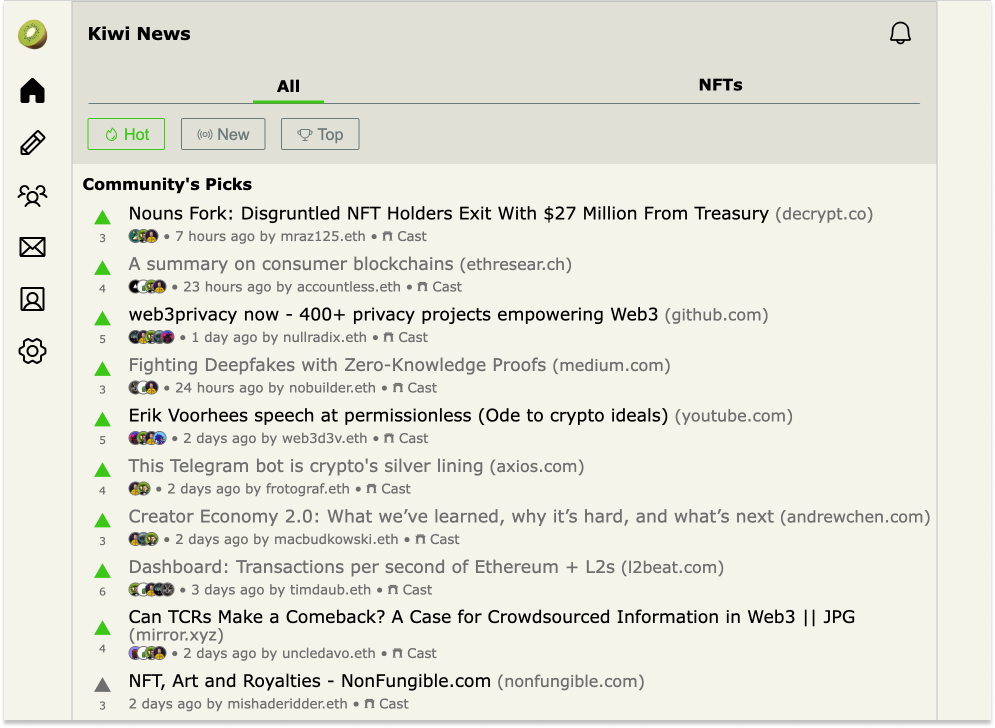Click the Kiwi fruit logo icon
Screen dimensions: 995x728
click(x=32, y=34)
